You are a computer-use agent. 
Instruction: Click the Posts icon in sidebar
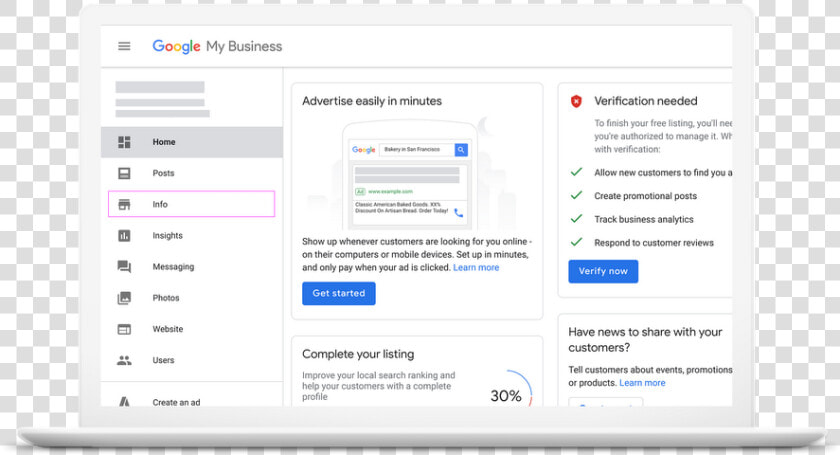[124, 173]
